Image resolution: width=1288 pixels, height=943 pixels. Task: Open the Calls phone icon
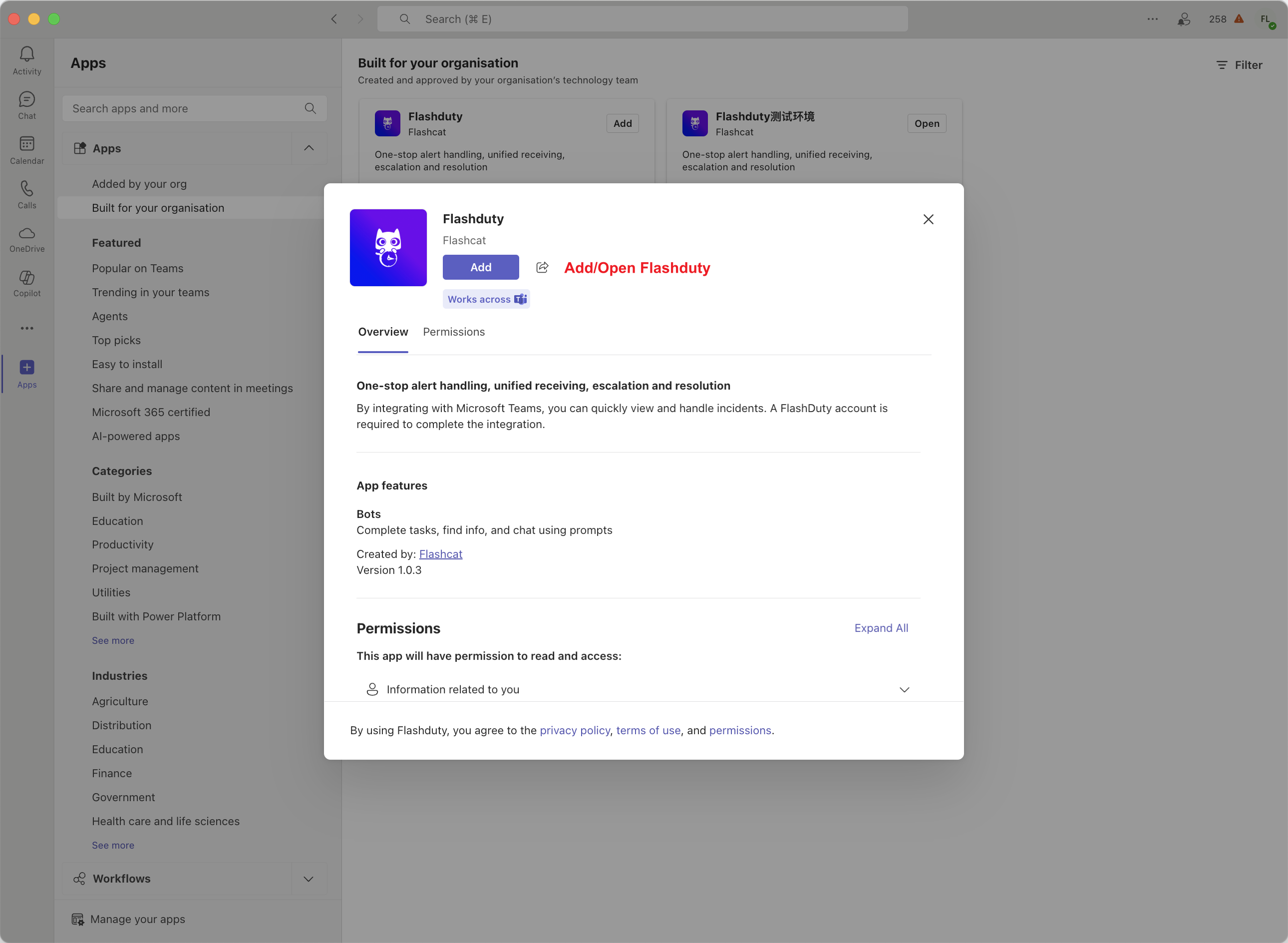(x=27, y=188)
